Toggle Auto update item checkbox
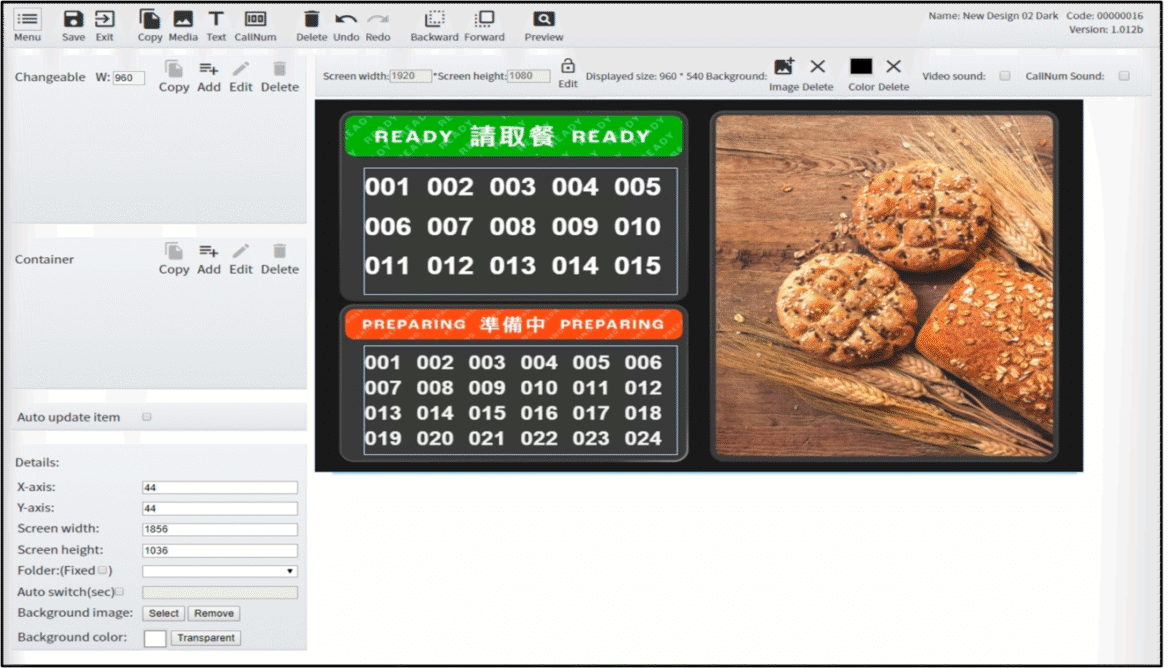Image resolution: width=1173 pixels, height=668 pixels. 147,417
